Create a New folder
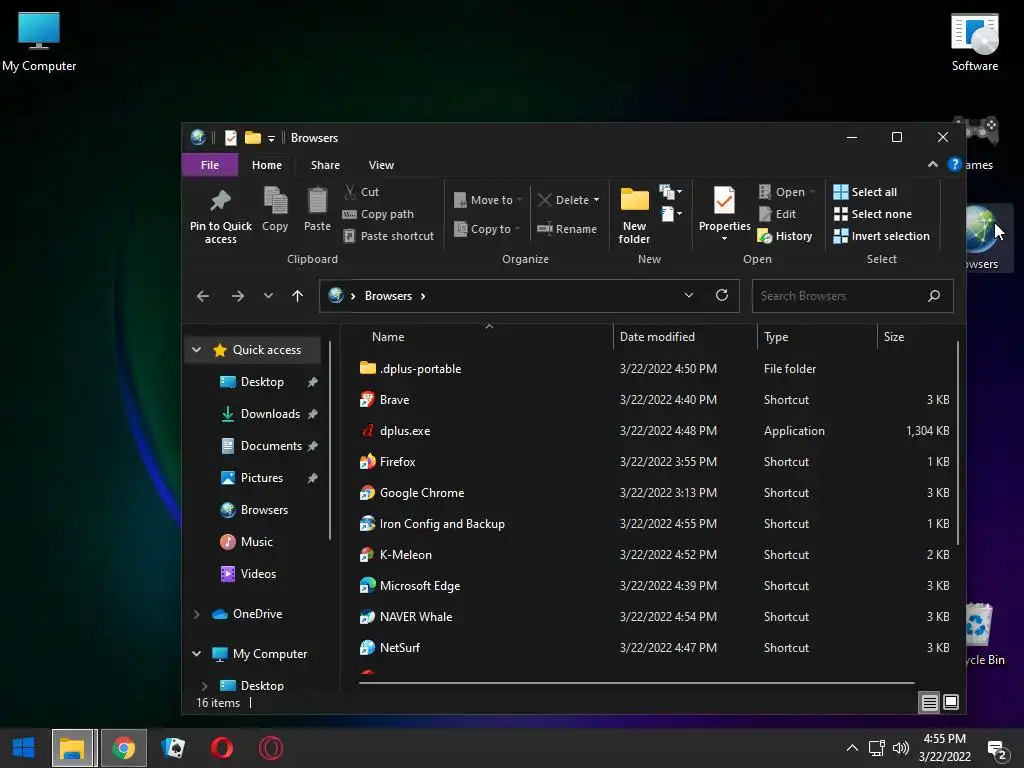Viewport: 1024px width, 768px height. tap(634, 215)
